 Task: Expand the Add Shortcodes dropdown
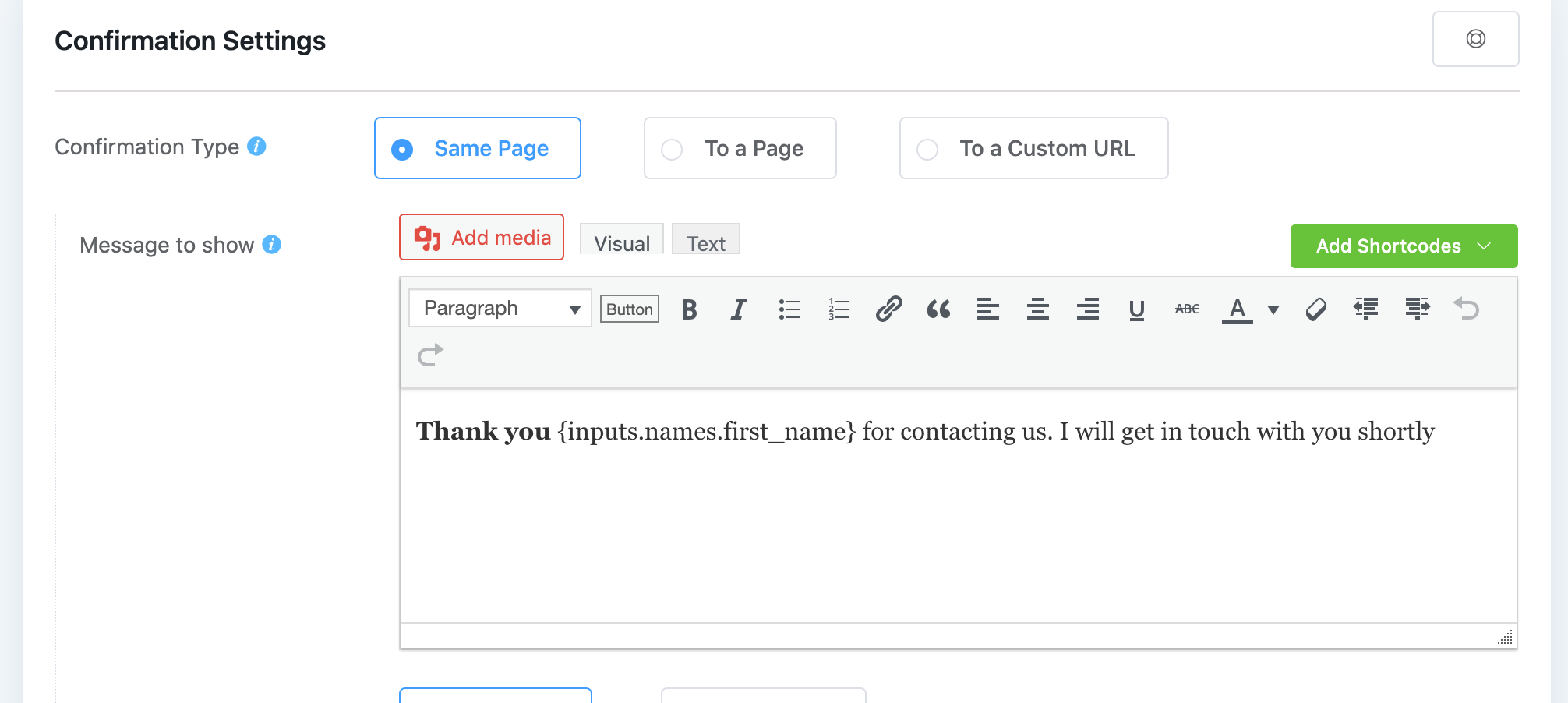(1404, 246)
